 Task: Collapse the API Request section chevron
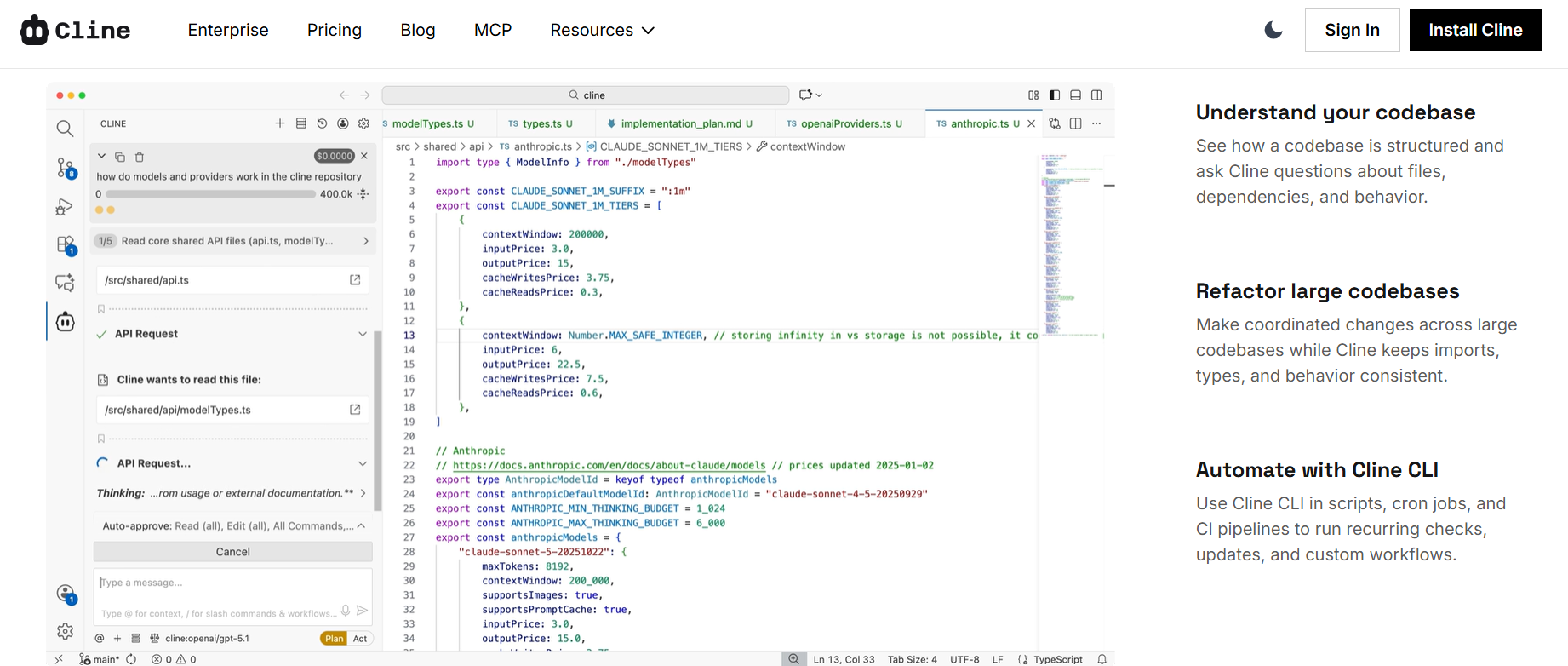click(363, 334)
